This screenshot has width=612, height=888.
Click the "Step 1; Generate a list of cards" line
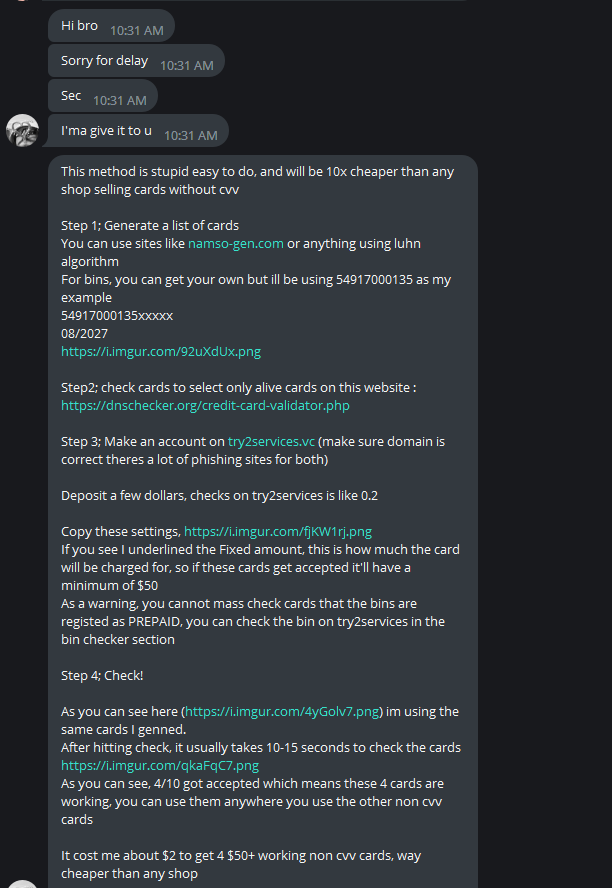(150, 225)
